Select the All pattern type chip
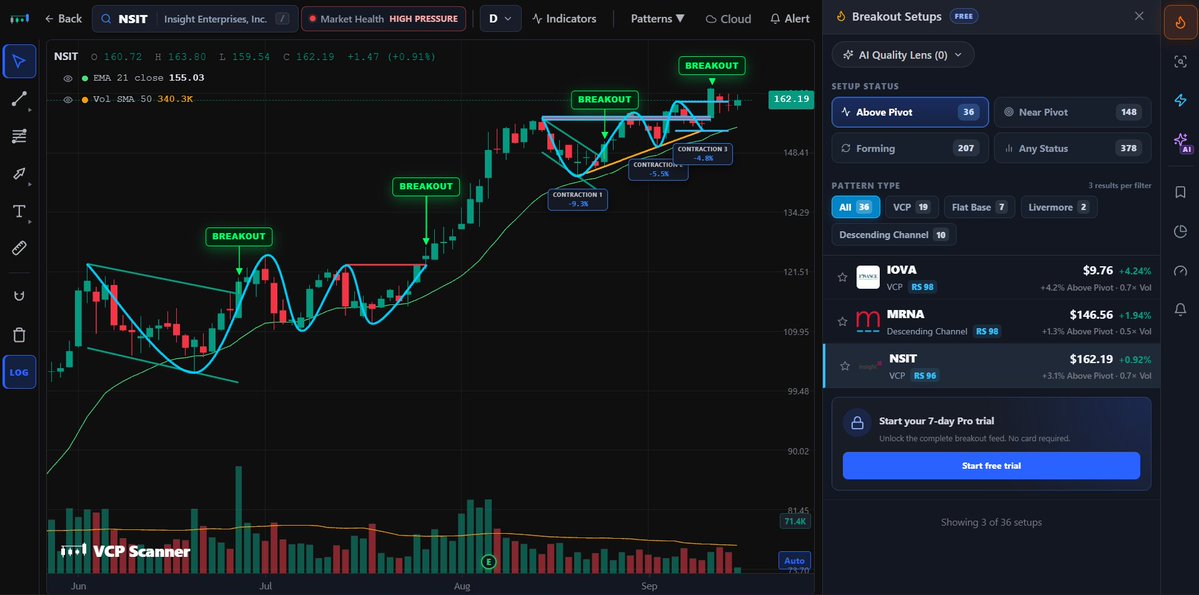This screenshot has height=595, width=1199. (856, 207)
